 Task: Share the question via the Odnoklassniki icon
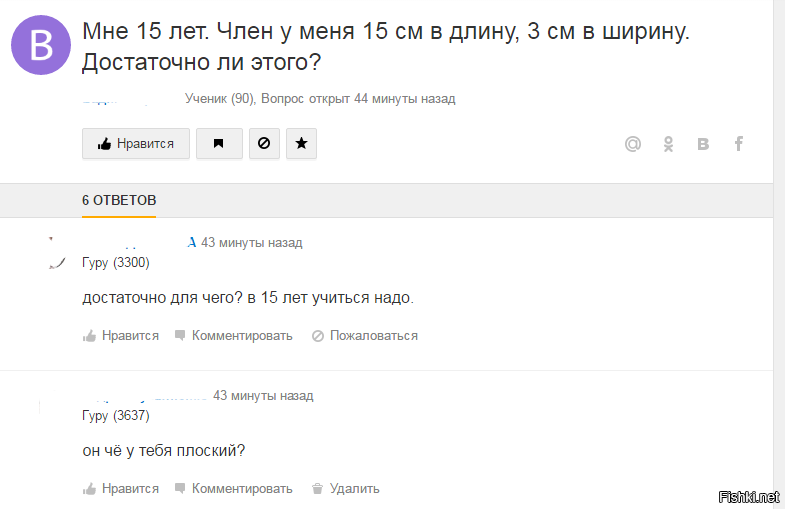click(668, 144)
